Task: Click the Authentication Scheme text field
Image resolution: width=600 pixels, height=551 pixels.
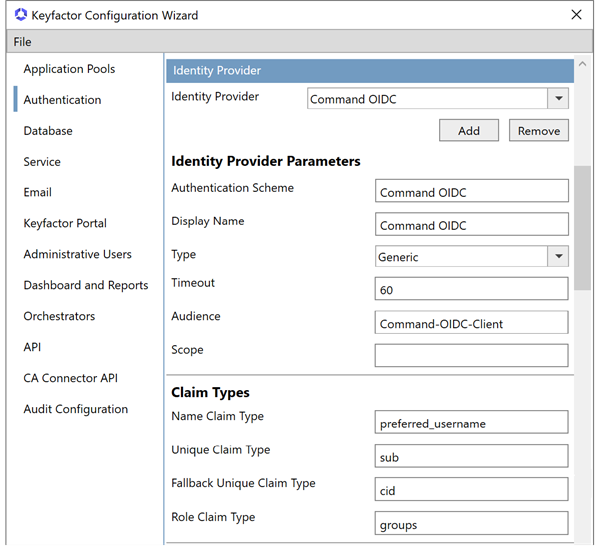Action: click(471, 192)
